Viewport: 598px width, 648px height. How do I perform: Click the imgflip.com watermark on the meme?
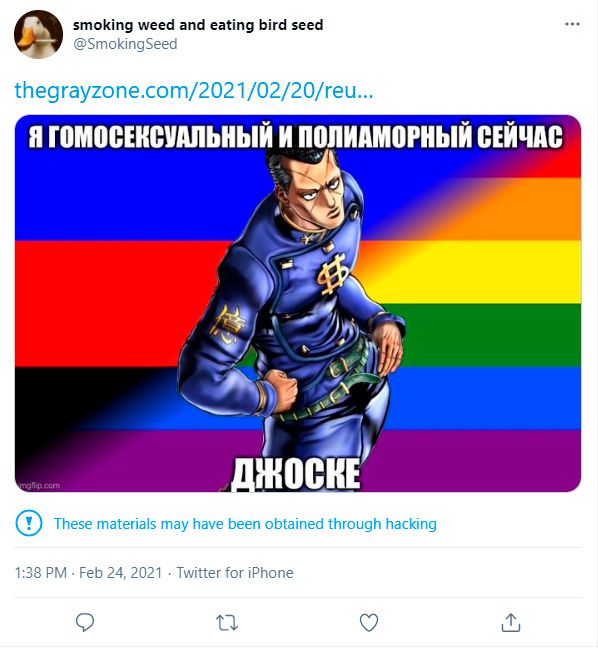[x=38, y=485]
